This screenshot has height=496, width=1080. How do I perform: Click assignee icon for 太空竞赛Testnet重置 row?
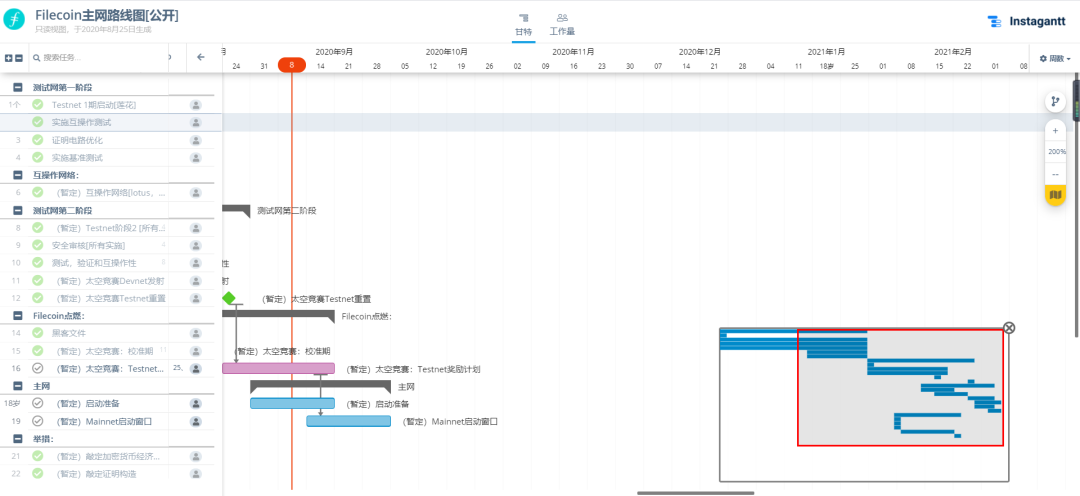196,298
